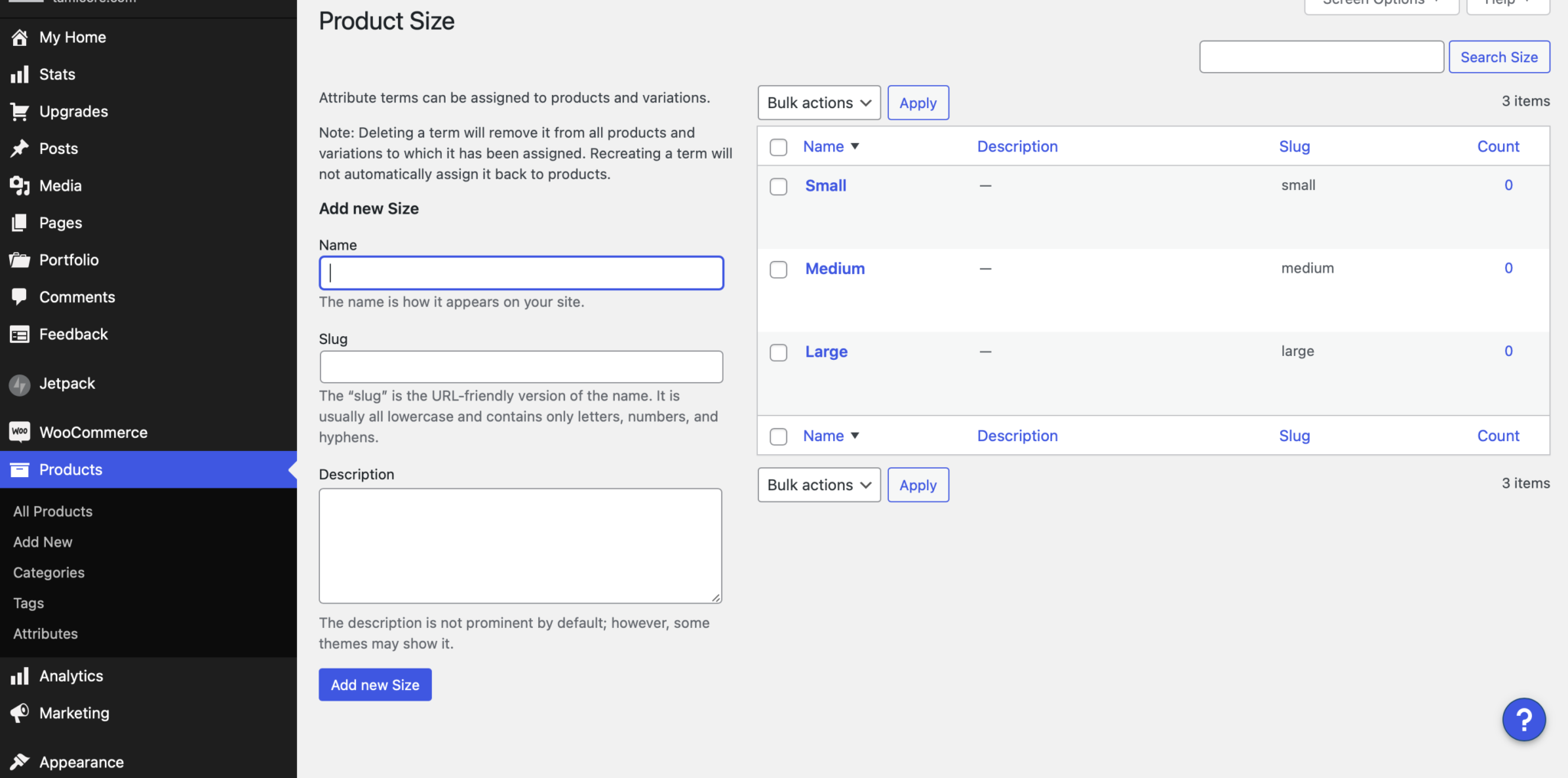This screenshot has width=1568, height=778.
Task: Open the Small term link
Action: (x=825, y=185)
